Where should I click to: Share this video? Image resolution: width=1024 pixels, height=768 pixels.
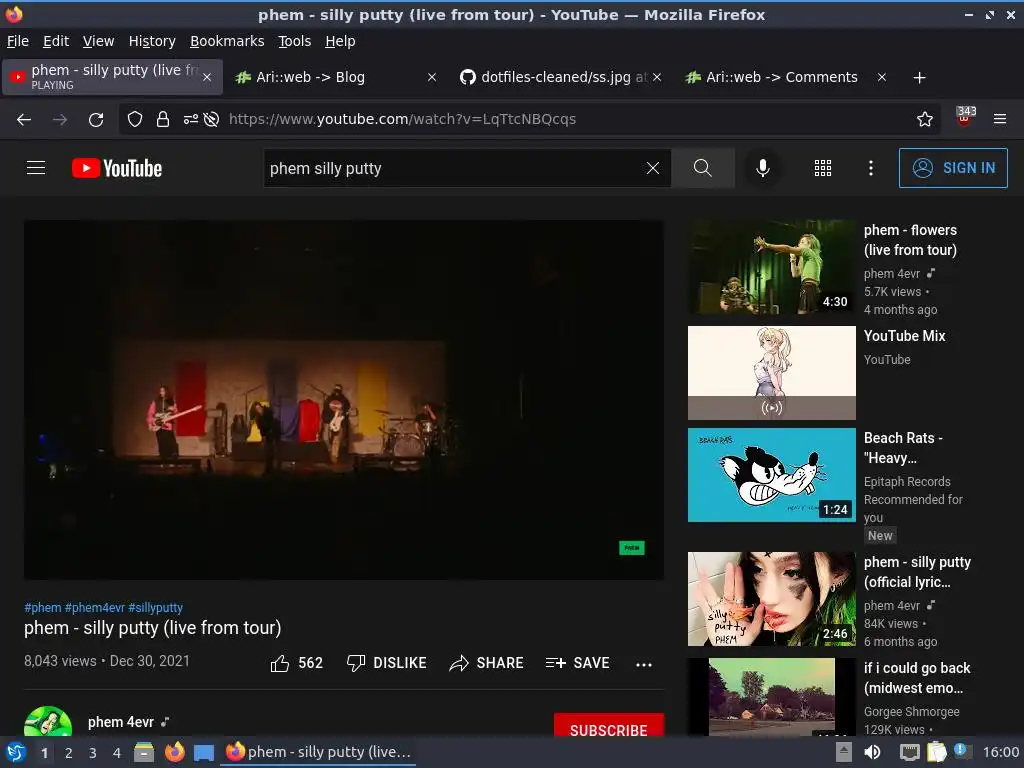click(487, 663)
